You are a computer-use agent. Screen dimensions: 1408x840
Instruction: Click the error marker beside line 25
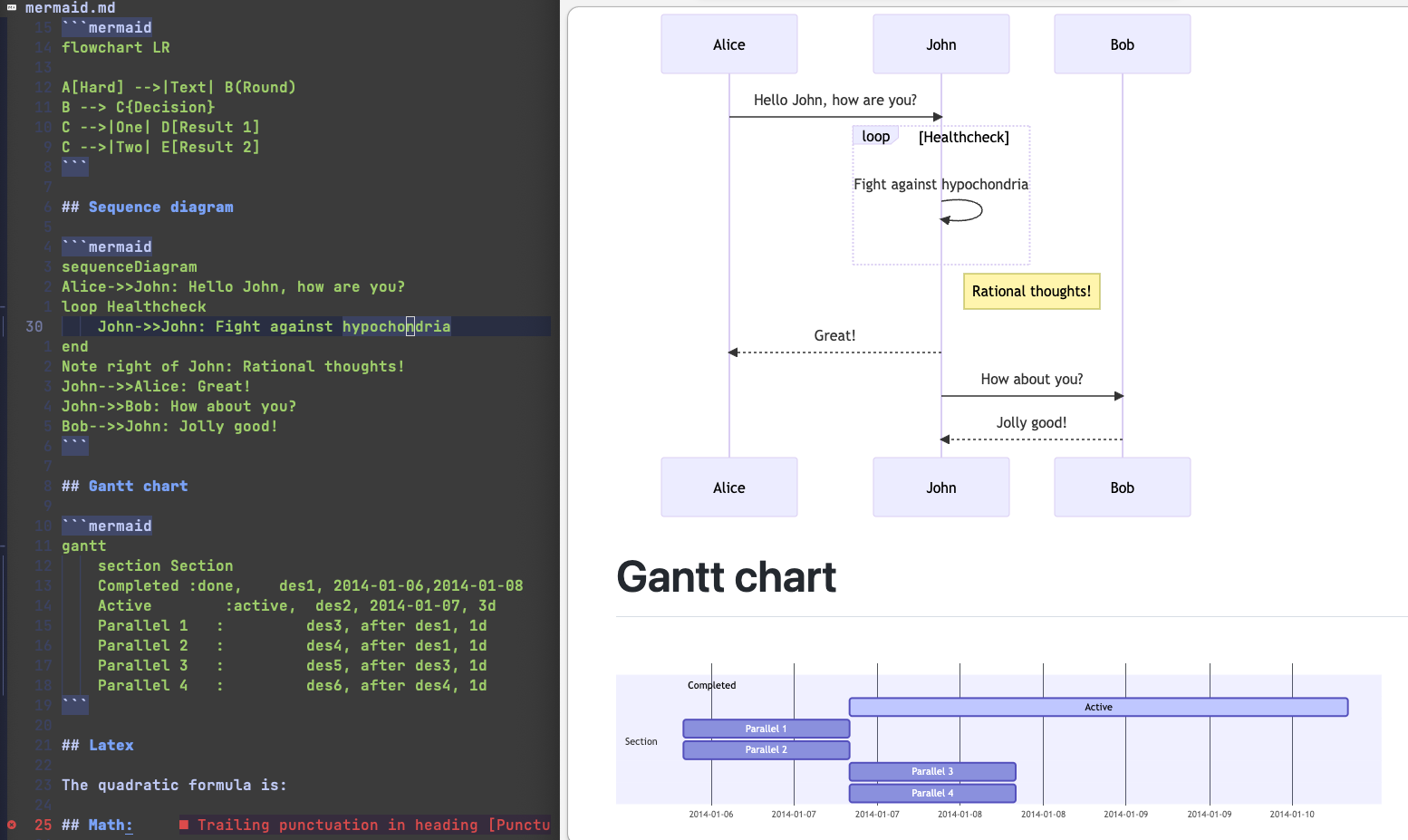pos(12,825)
